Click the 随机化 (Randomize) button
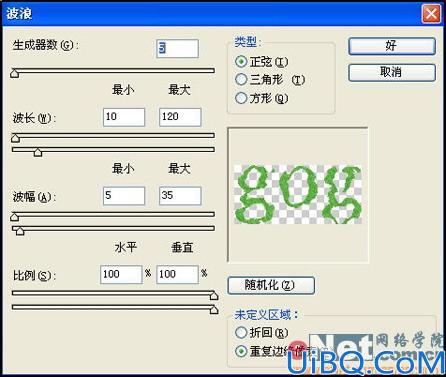Image resolution: width=446 pixels, height=377 pixels. point(271,285)
